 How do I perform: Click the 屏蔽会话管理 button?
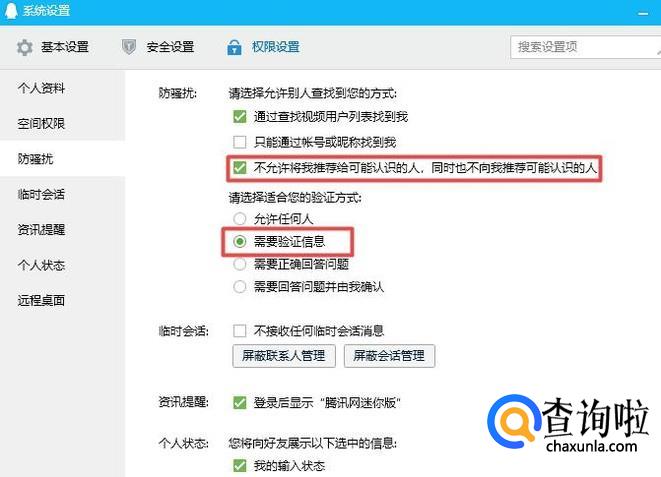tap(389, 356)
